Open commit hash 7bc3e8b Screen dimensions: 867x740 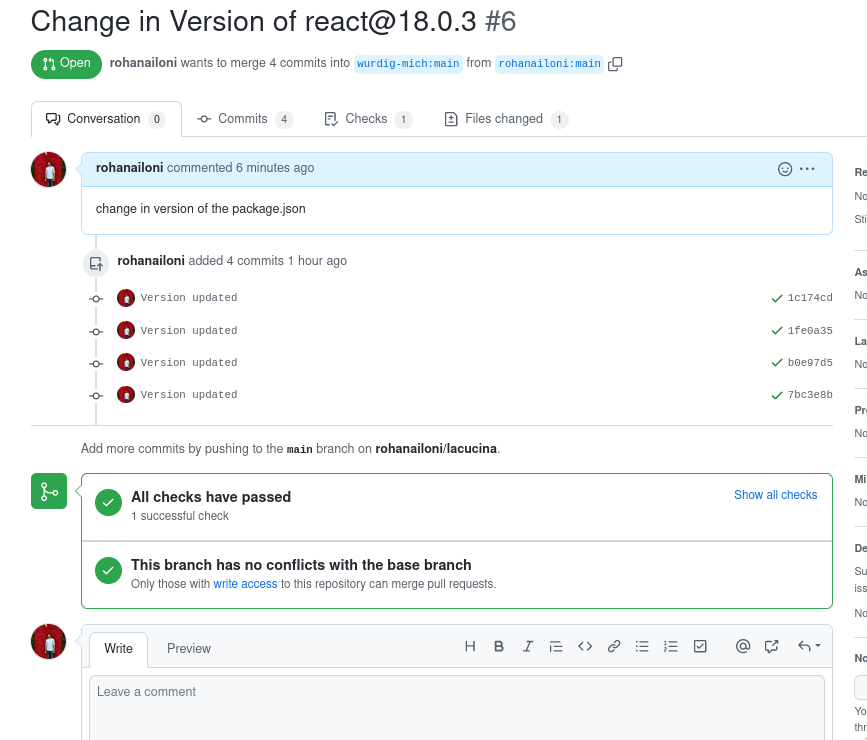(x=809, y=395)
